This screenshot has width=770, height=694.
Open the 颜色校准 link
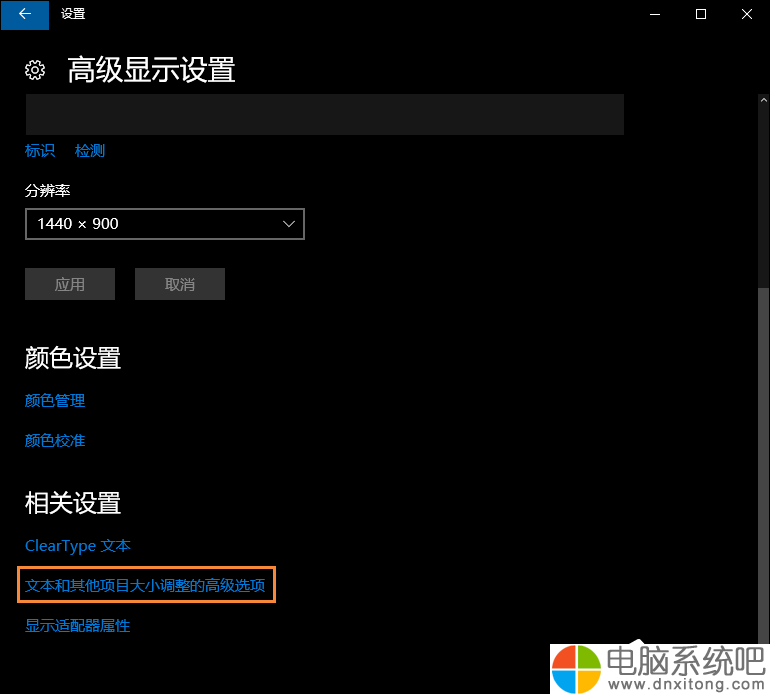[55, 441]
